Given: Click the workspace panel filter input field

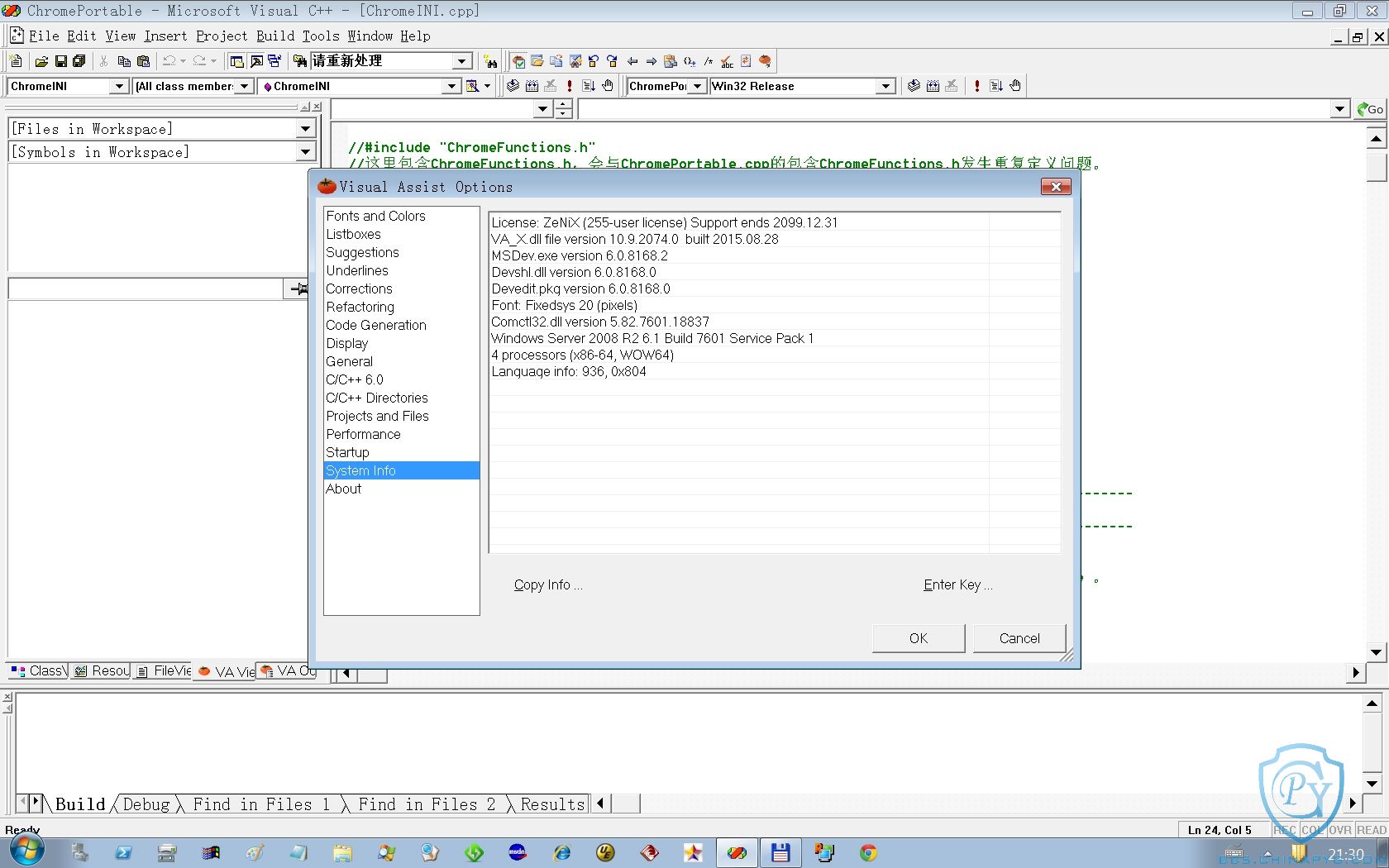Looking at the screenshot, I should [x=146, y=289].
